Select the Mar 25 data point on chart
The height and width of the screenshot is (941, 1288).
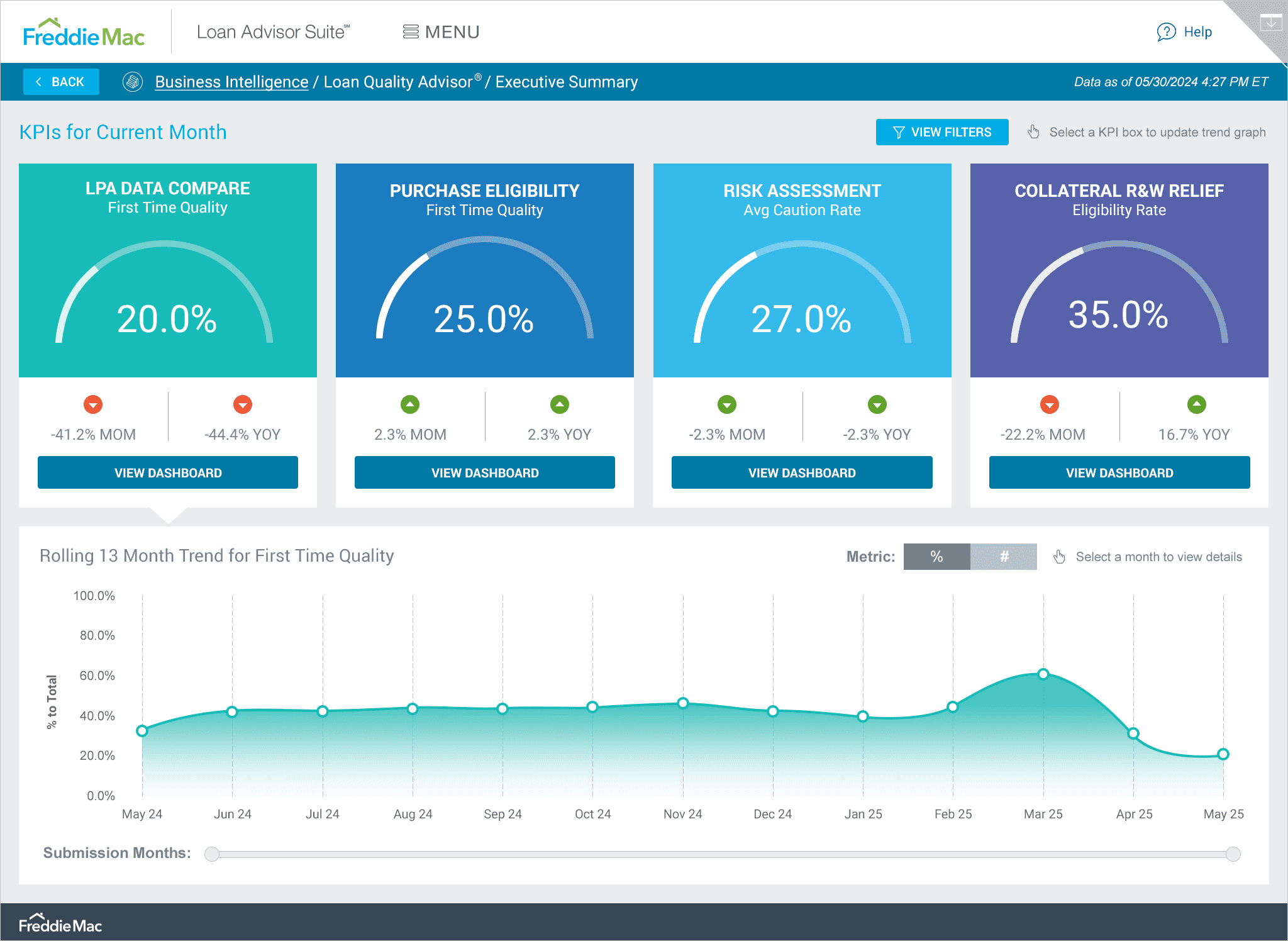point(1043,674)
